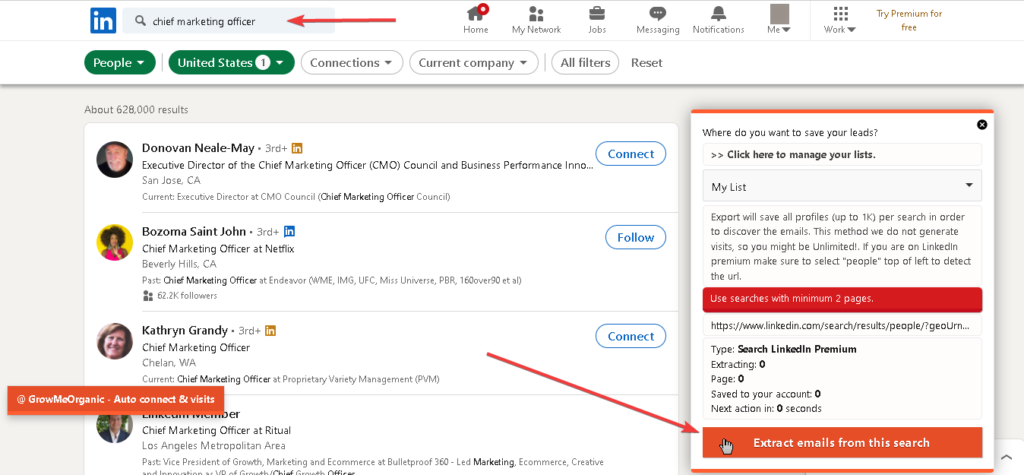Screen dimensions: 1024x475
Task: Open the My List dropdown
Action: click(x=842, y=187)
